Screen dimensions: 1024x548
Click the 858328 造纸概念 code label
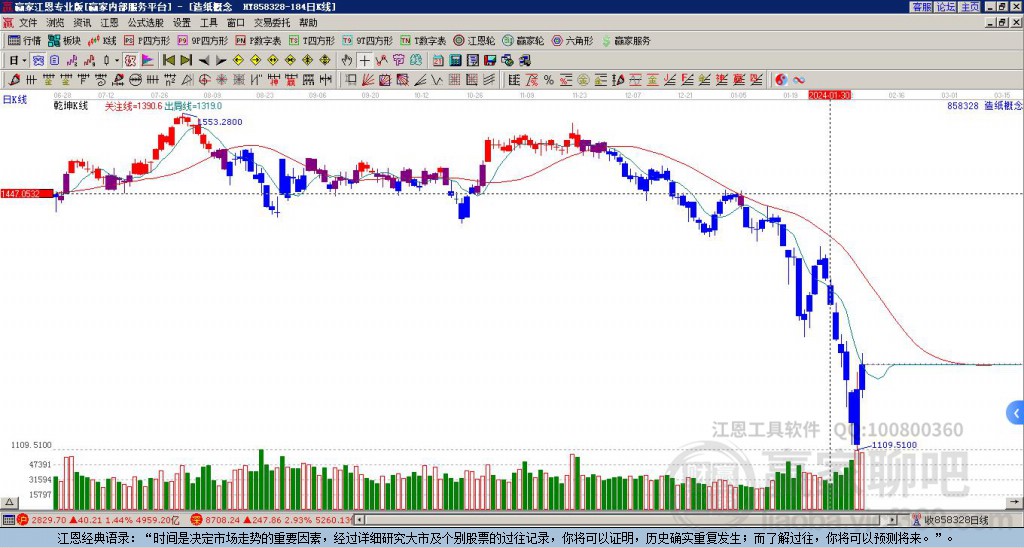[x=985, y=105]
